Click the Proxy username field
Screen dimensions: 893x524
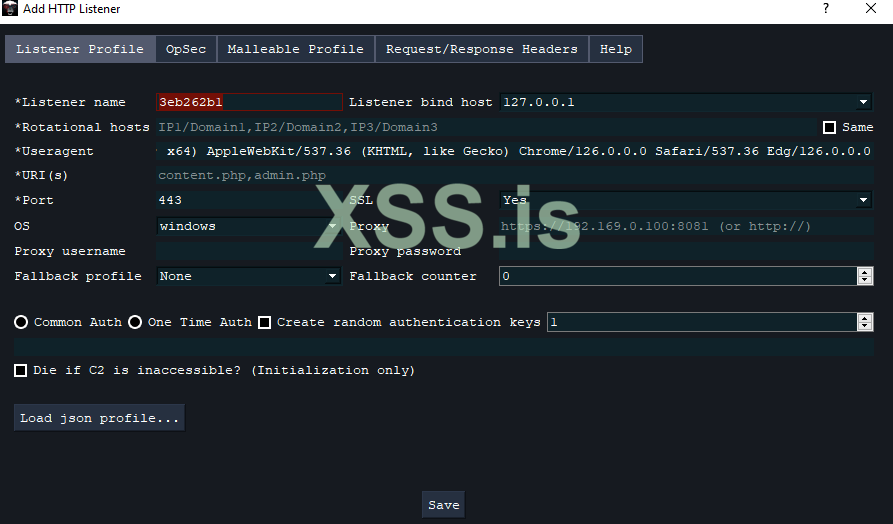click(249, 251)
